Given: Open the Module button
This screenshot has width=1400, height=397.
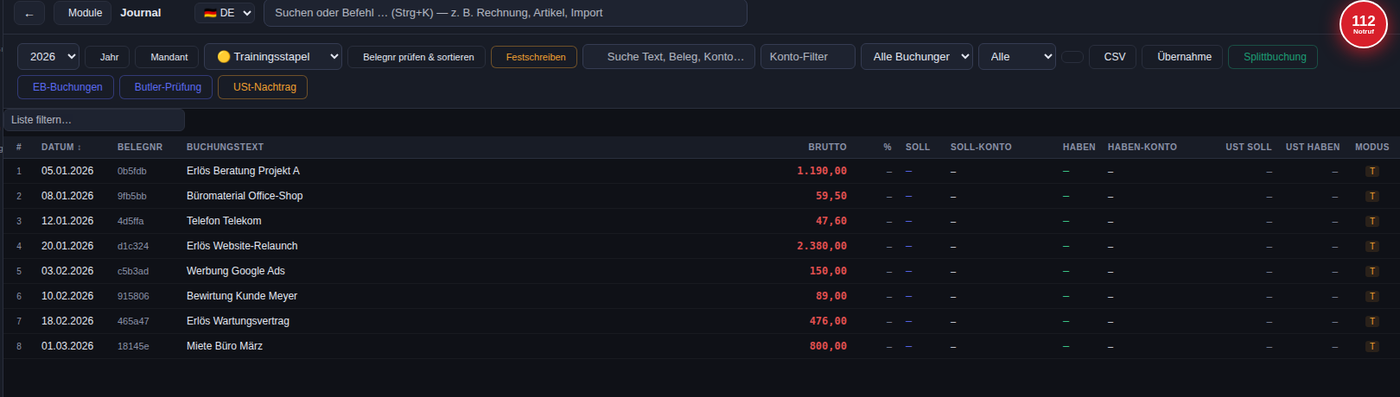Looking at the screenshot, I should pos(83,13).
